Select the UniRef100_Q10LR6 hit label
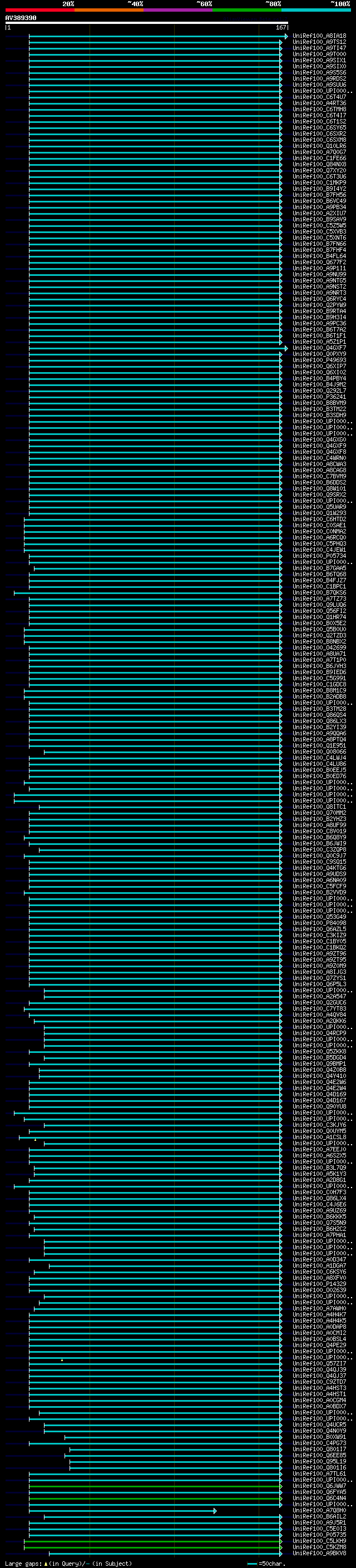 pyautogui.click(x=319, y=146)
